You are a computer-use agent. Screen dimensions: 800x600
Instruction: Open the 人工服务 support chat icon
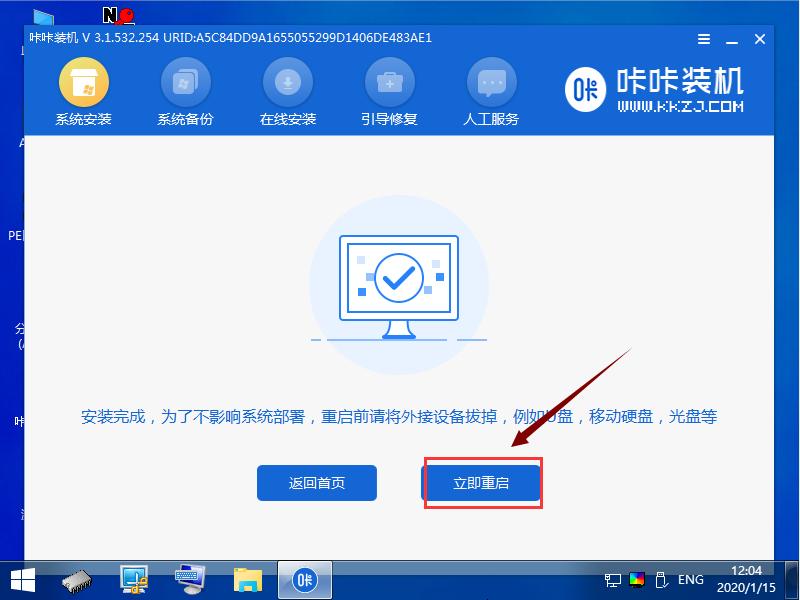pyautogui.click(x=491, y=92)
